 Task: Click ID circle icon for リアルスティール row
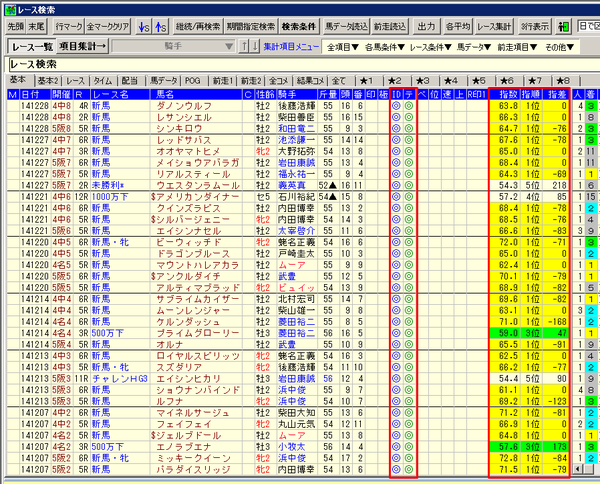[x=396, y=174]
